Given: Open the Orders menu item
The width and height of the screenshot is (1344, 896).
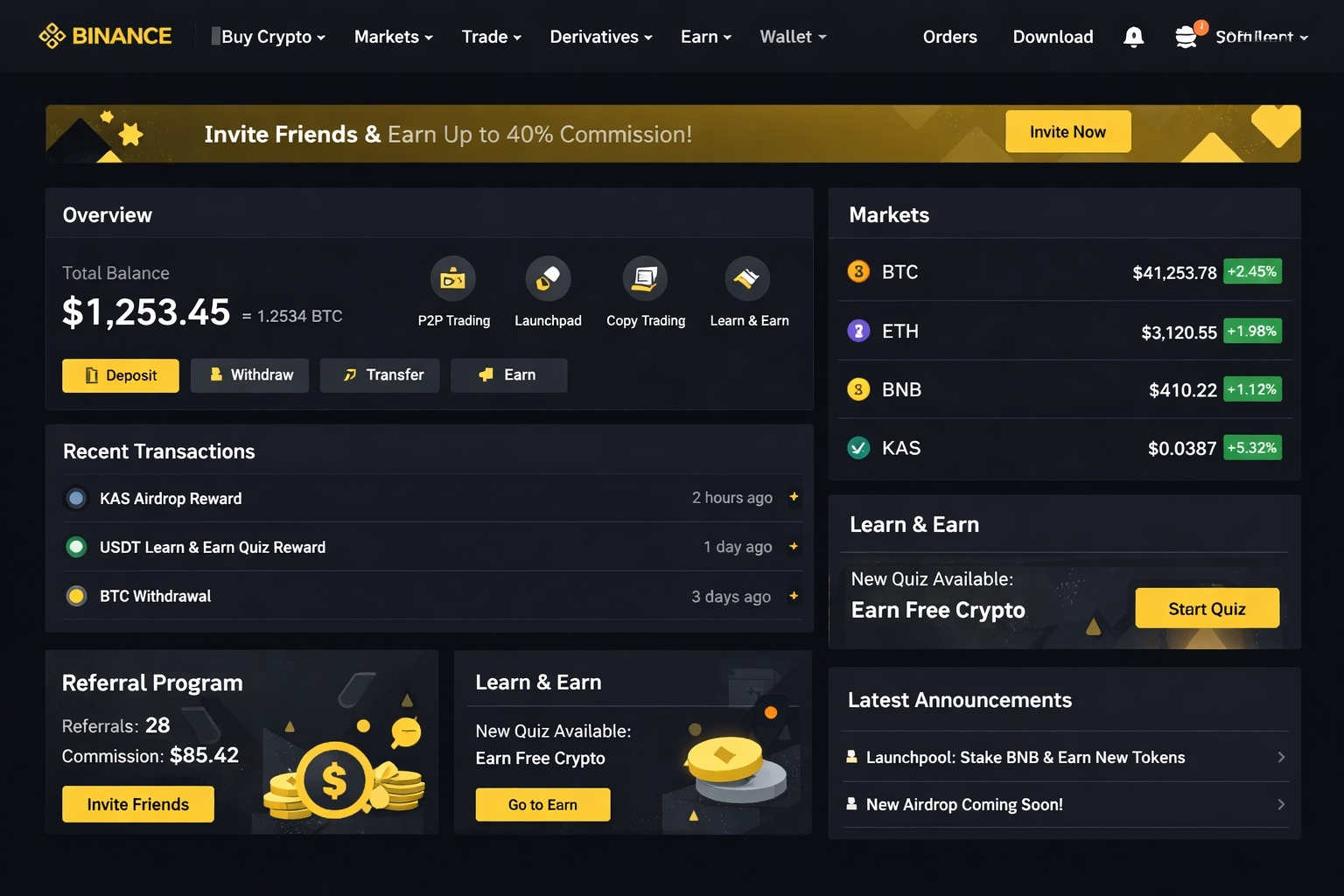Looking at the screenshot, I should click(949, 37).
